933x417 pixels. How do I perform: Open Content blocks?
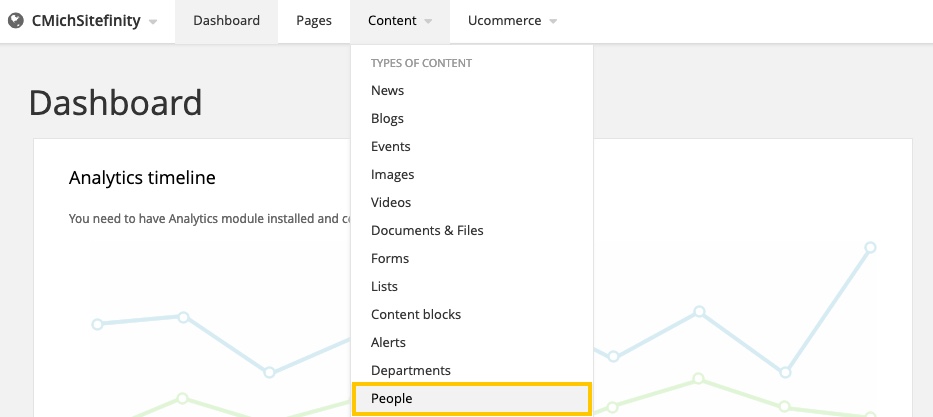click(415, 314)
